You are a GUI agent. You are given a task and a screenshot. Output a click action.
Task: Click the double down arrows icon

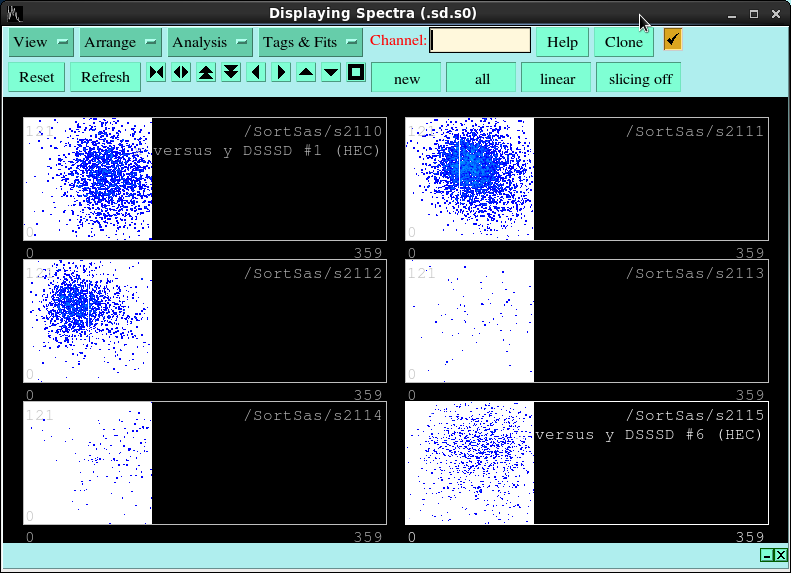[x=231, y=73]
